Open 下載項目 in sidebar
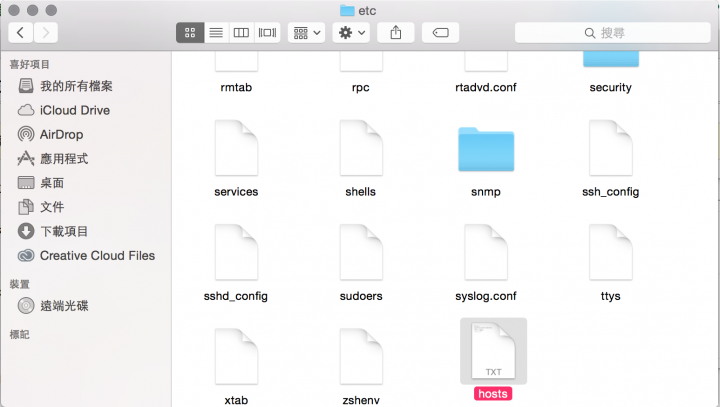 coord(86,231)
